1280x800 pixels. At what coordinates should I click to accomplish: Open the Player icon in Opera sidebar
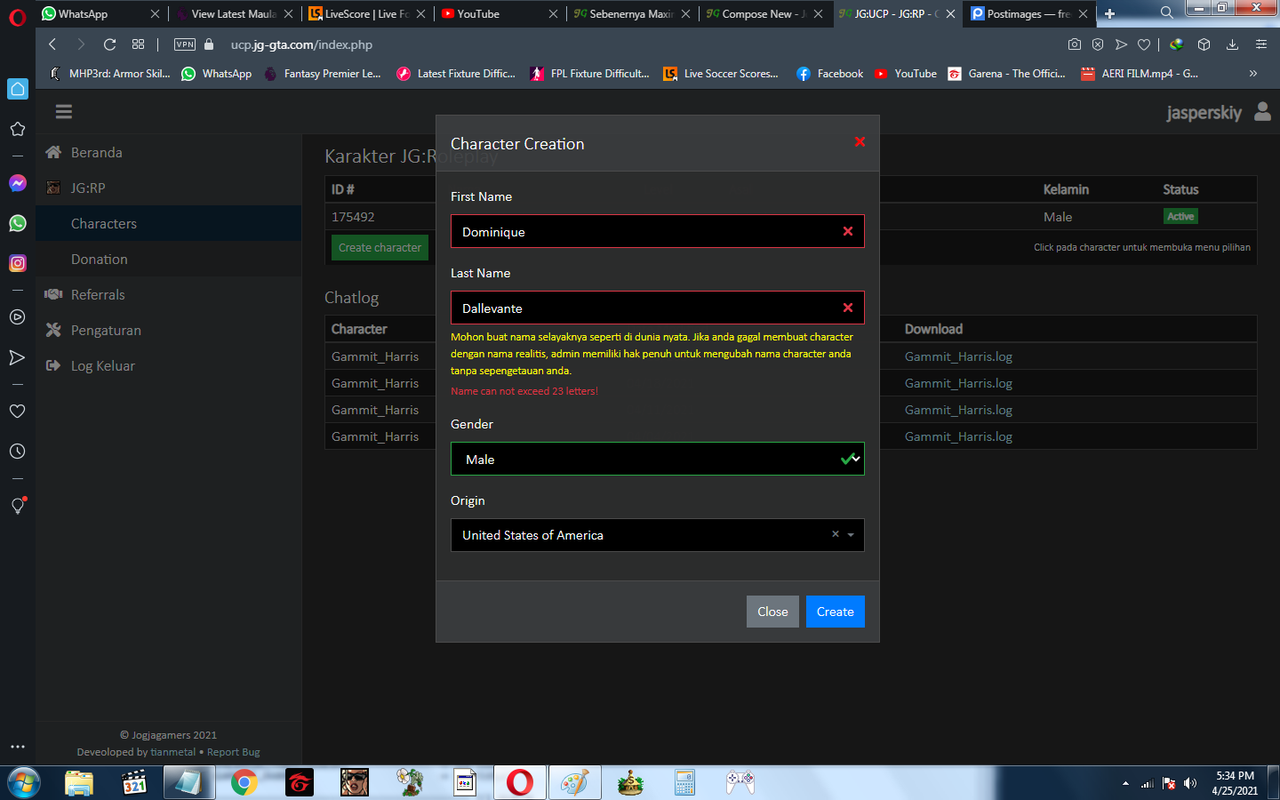[x=17, y=317]
